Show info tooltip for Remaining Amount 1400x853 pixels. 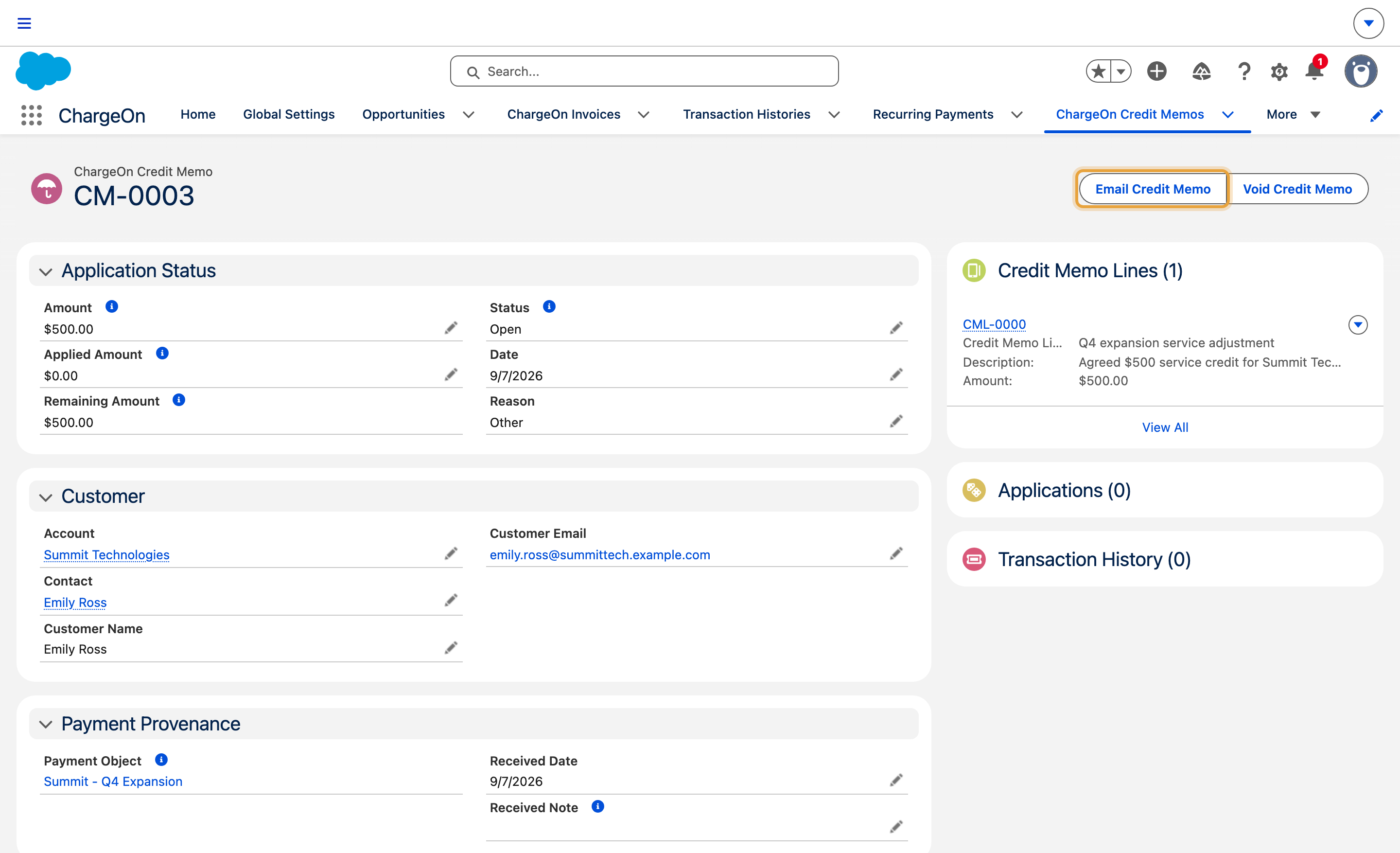coord(179,399)
